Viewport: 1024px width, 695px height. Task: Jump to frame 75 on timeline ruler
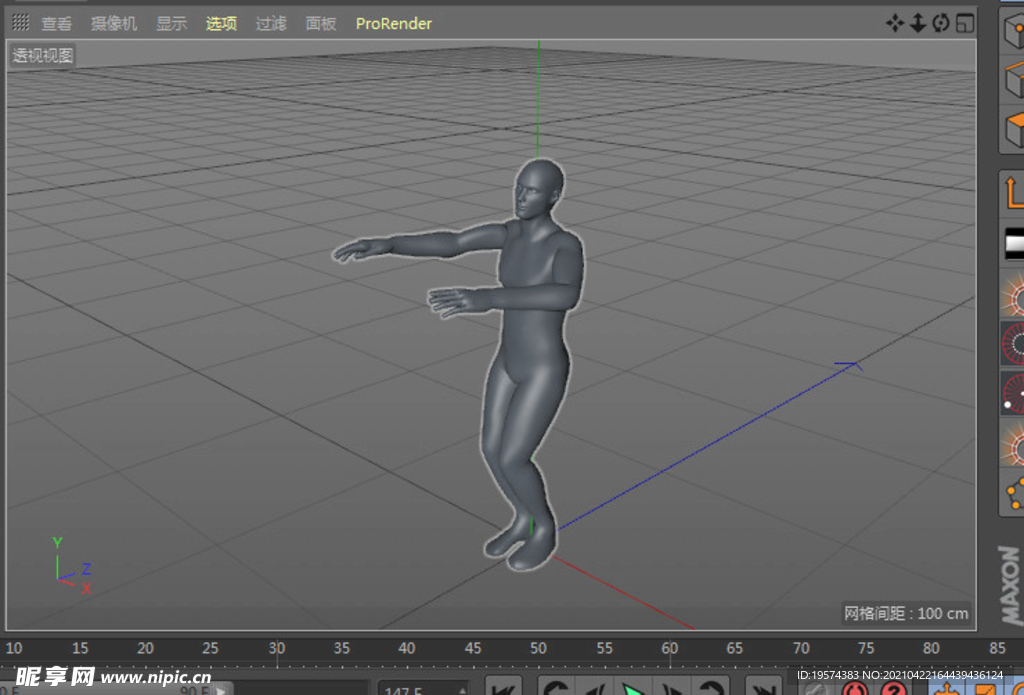[866, 648]
